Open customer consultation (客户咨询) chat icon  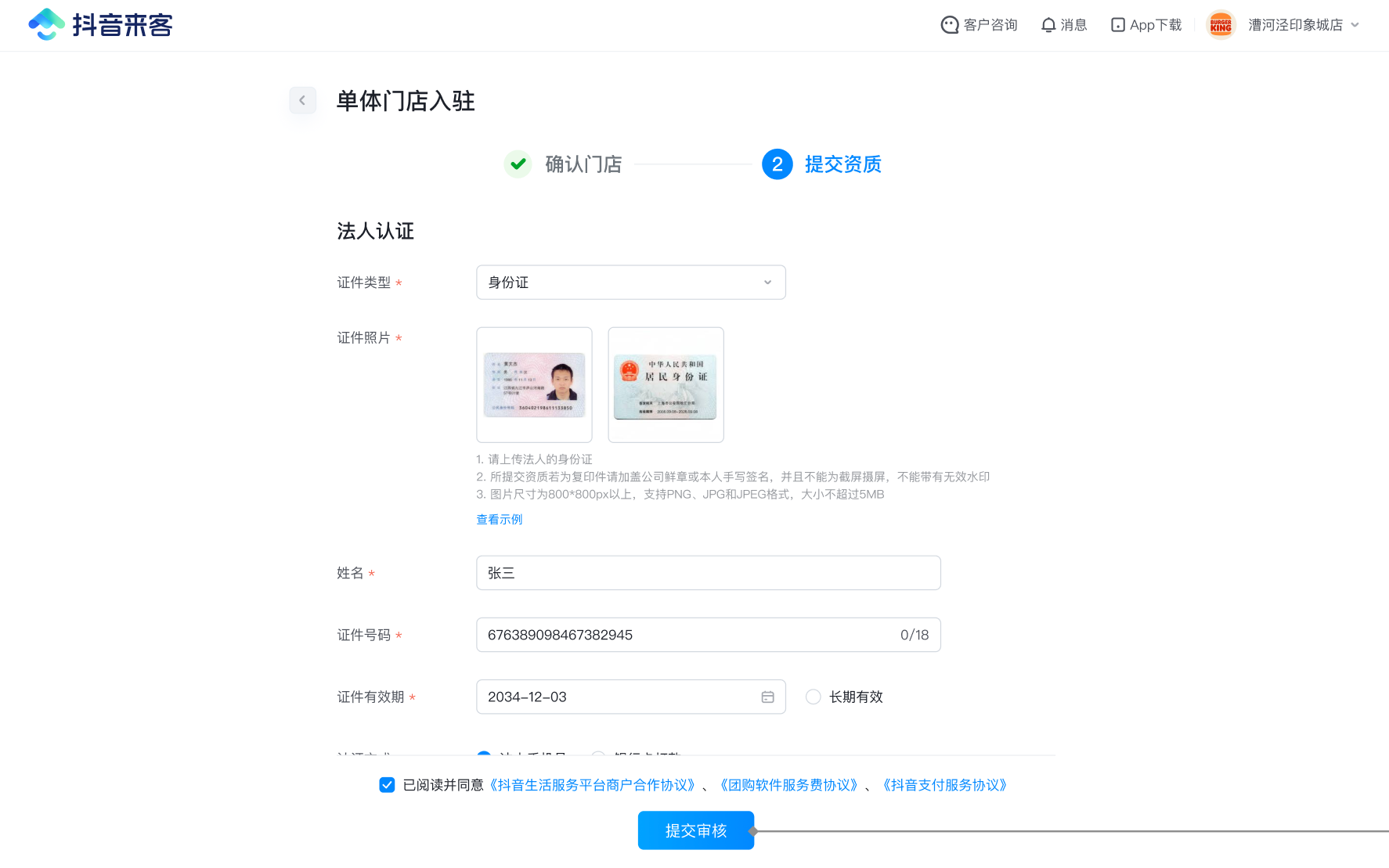pyautogui.click(x=949, y=25)
